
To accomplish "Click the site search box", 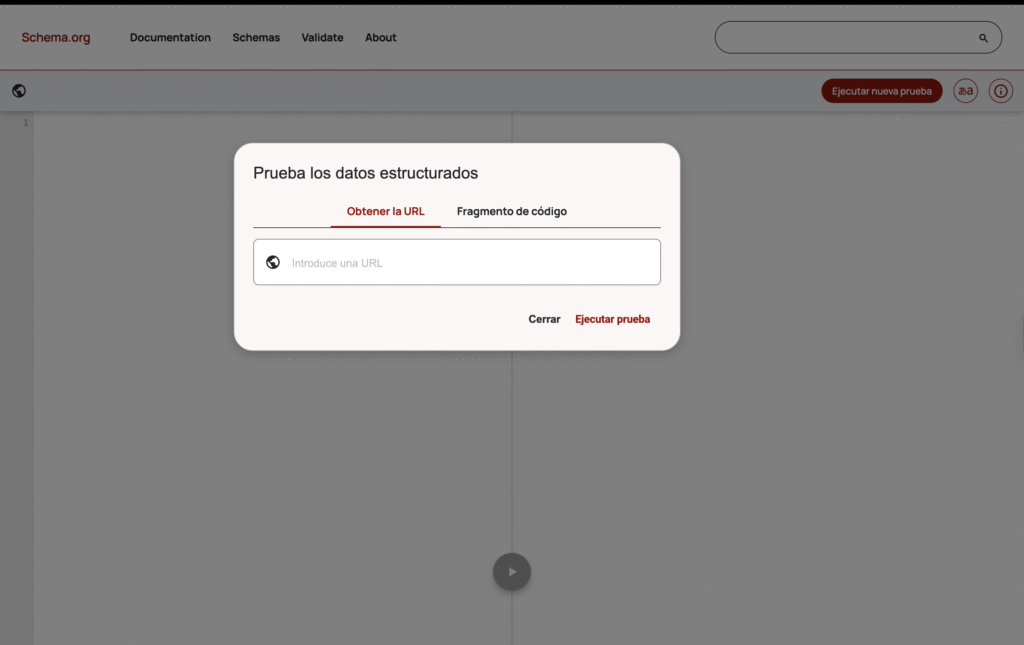I will (845, 38).
